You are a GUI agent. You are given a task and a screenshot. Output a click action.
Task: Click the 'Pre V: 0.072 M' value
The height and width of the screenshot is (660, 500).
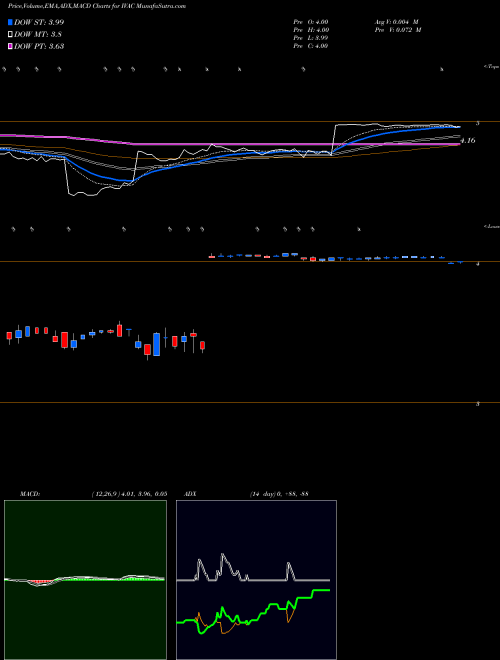[x=399, y=30]
